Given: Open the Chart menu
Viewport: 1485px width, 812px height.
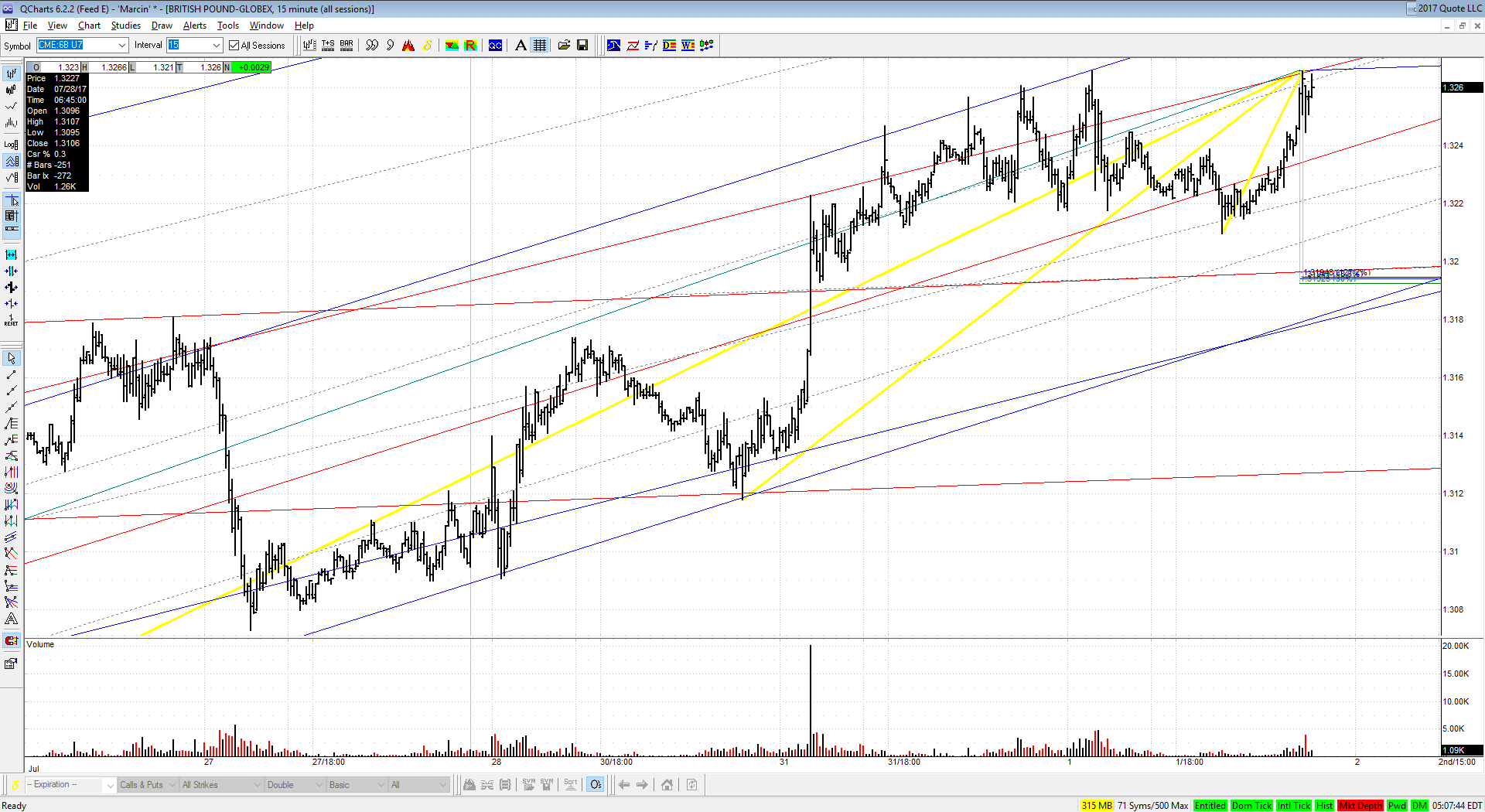Looking at the screenshot, I should pyautogui.click(x=89, y=26).
